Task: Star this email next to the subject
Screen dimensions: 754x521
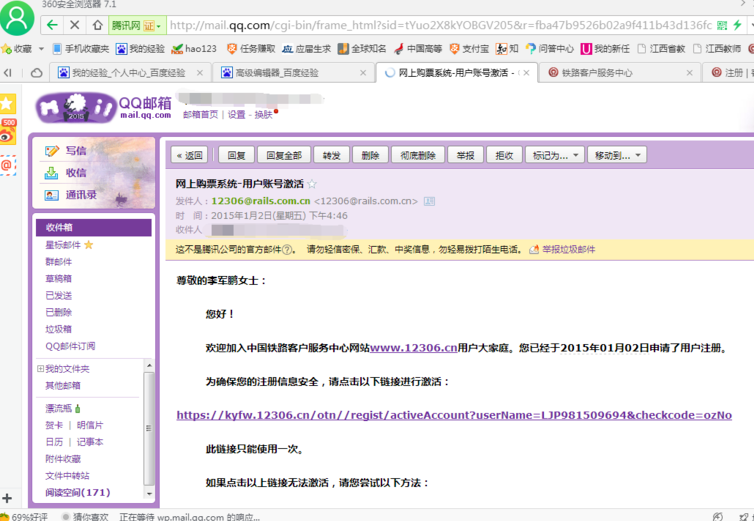Action: 312,183
